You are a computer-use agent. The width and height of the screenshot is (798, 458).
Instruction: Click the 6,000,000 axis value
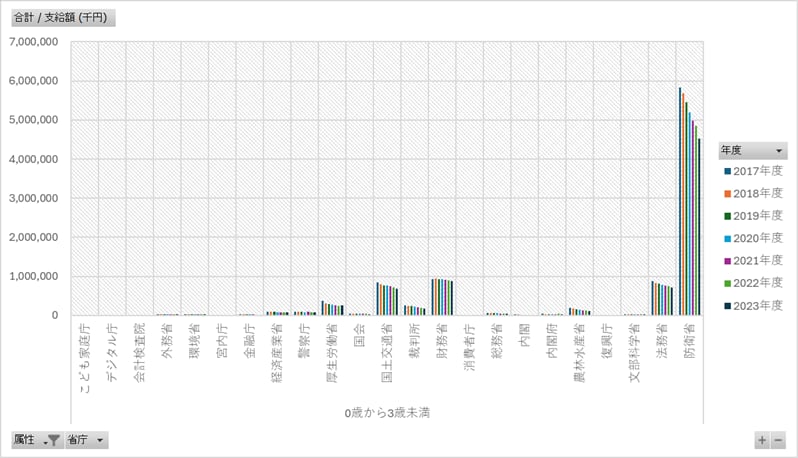pos(33,81)
